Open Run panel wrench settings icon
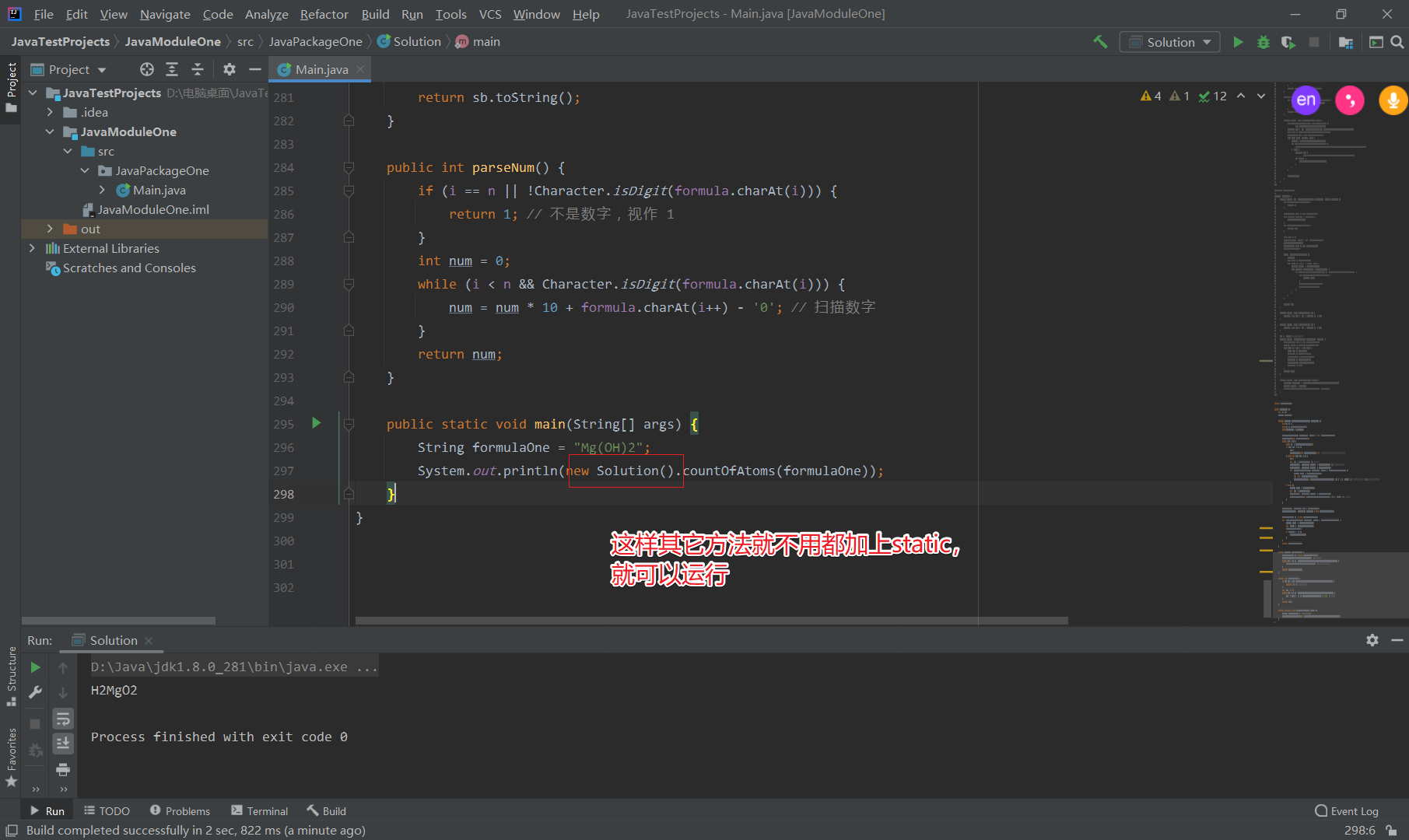 (35, 692)
